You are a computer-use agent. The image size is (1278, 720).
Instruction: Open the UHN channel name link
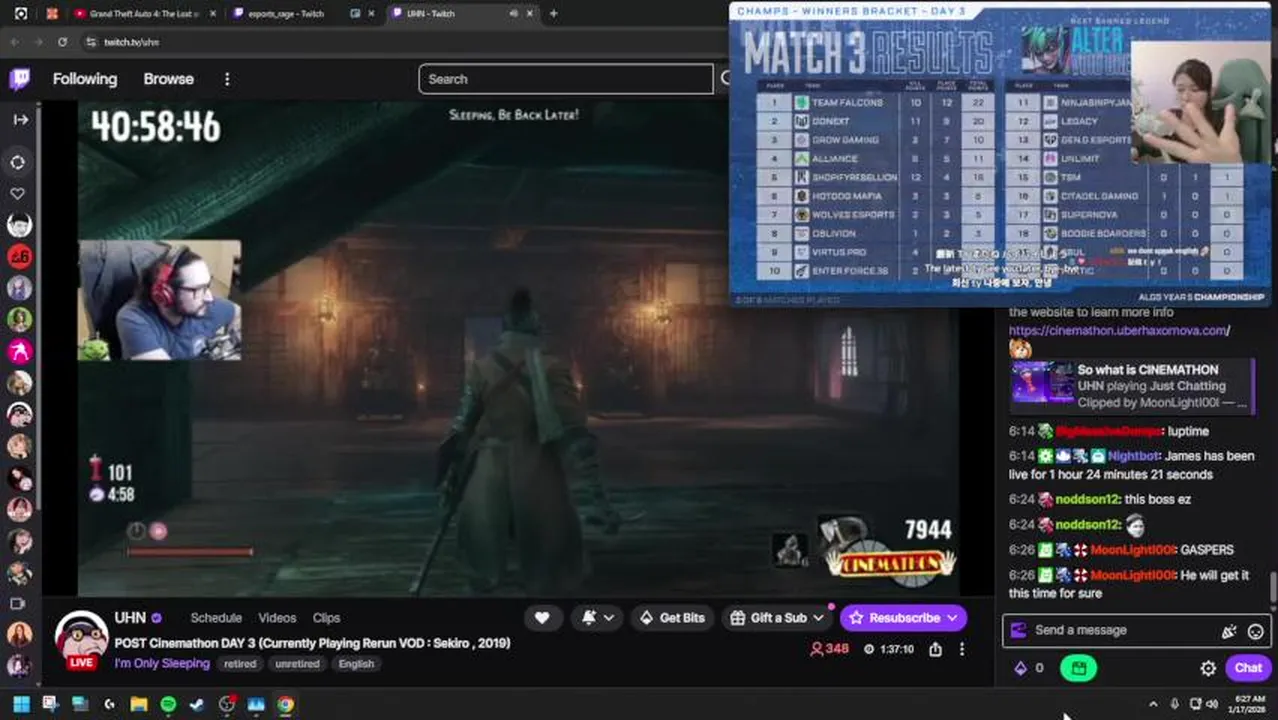pos(130,618)
